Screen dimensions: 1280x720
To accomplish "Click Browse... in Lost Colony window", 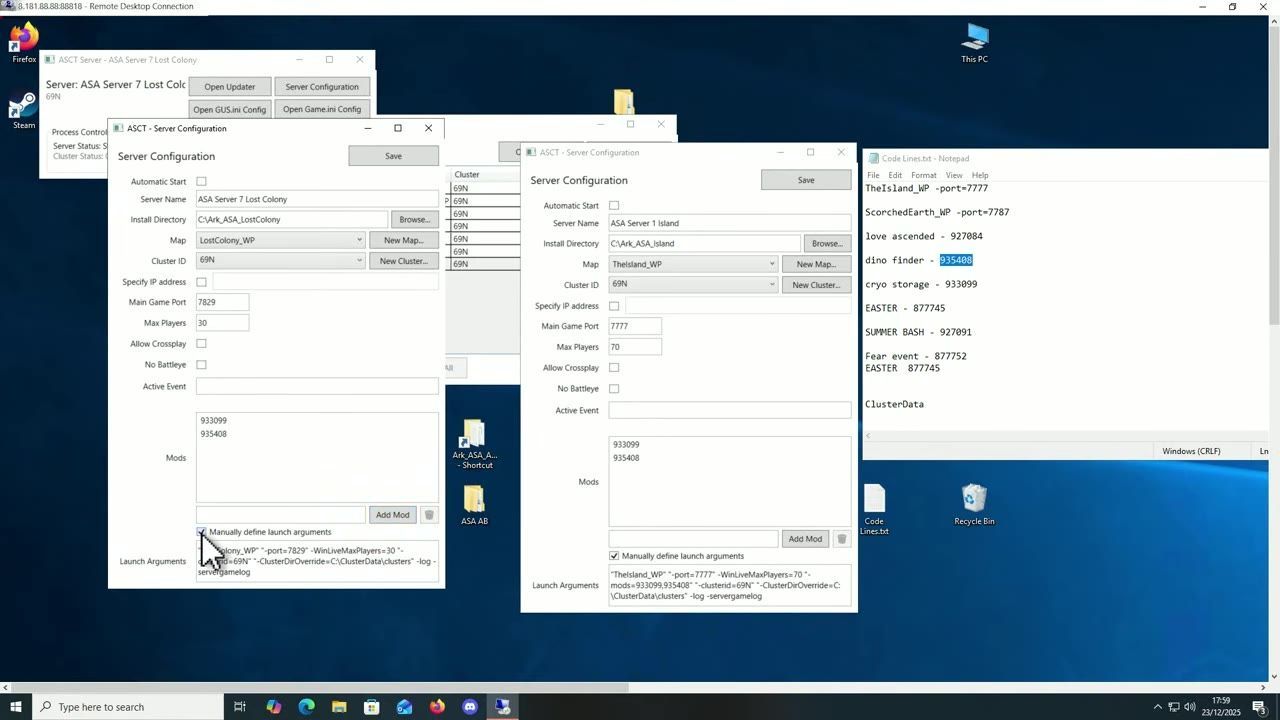I will coord(414,220).
